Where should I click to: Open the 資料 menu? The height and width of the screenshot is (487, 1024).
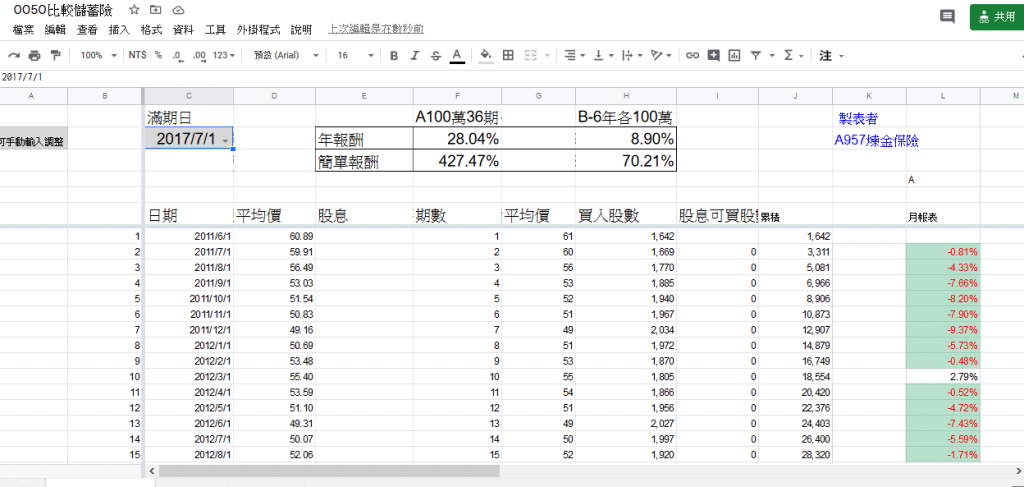(x=183, y=30)
